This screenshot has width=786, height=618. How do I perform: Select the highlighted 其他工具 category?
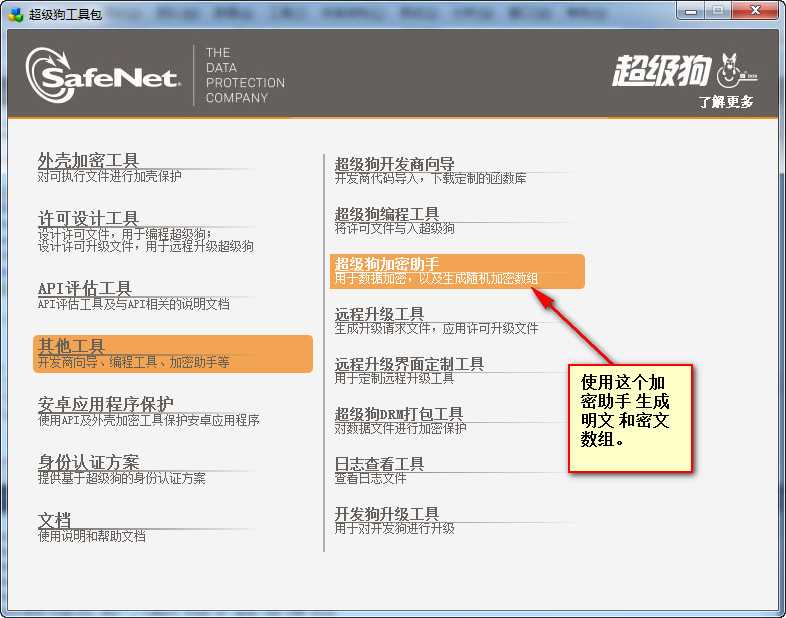click(x=173, y=354)
